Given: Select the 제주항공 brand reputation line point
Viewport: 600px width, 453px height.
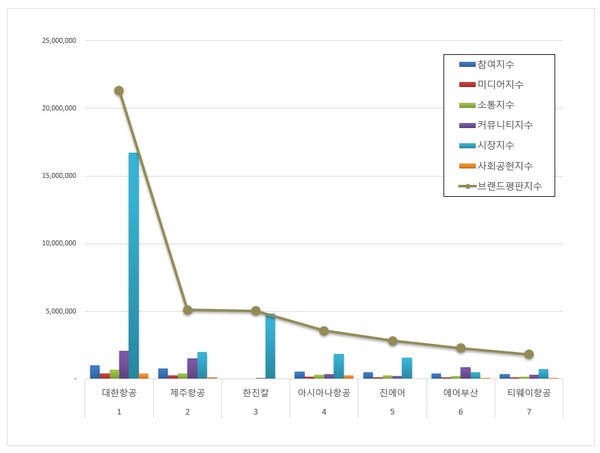Looking at the screenshot, I should click(x=187, y=310).
